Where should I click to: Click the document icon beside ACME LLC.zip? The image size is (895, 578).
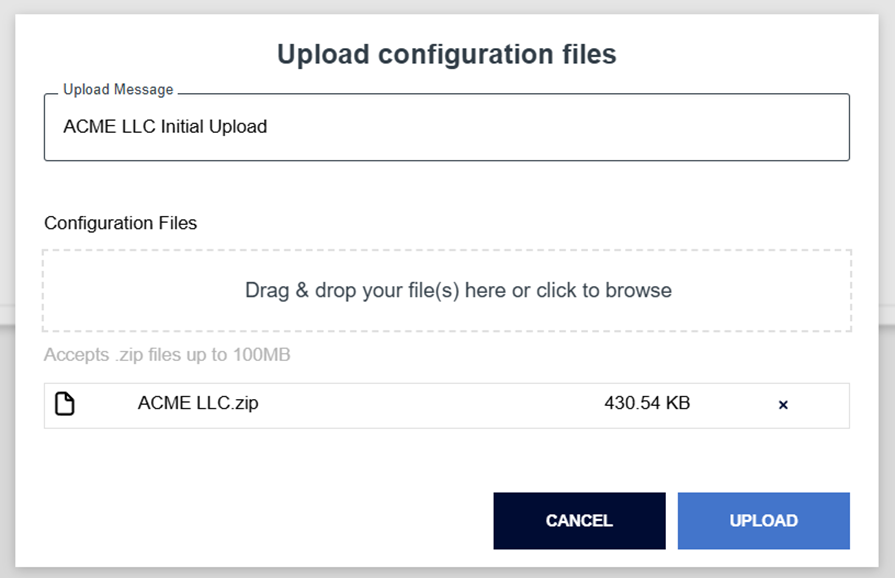coord(65,404)
